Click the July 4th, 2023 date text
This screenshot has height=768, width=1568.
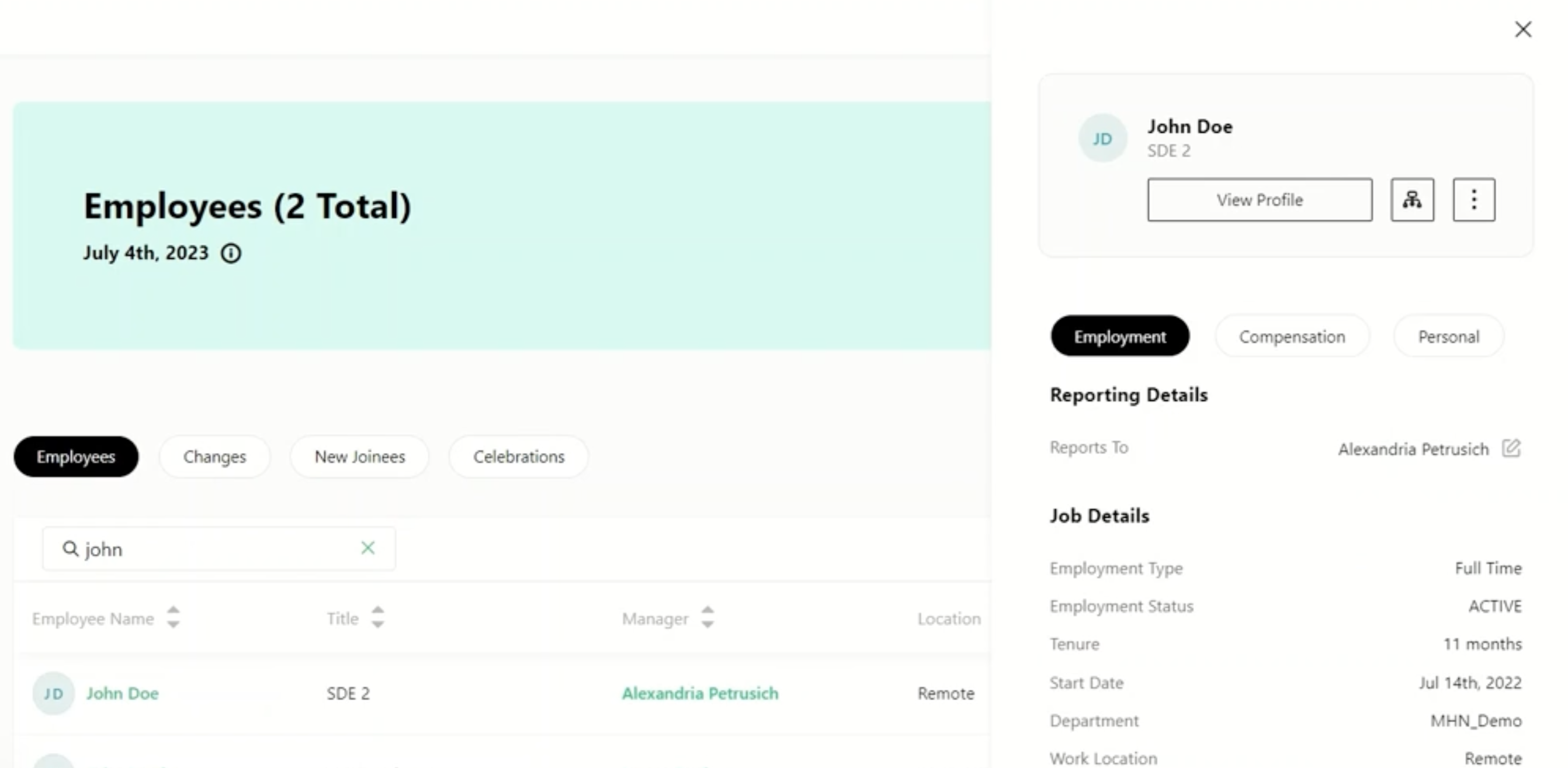coord(146,252)
